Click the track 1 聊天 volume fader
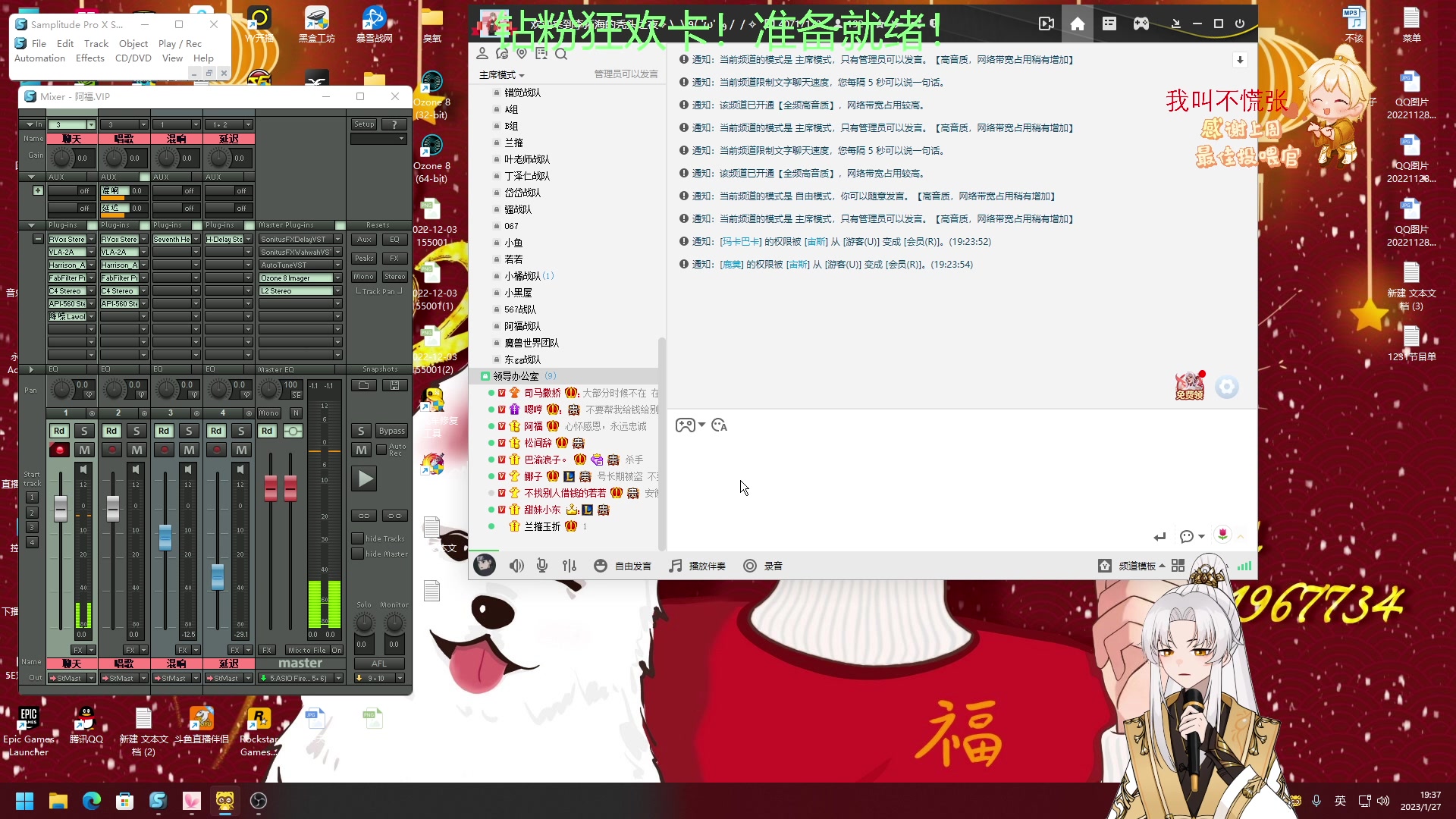Screen dimensions: 1456x819 point(61,508)
